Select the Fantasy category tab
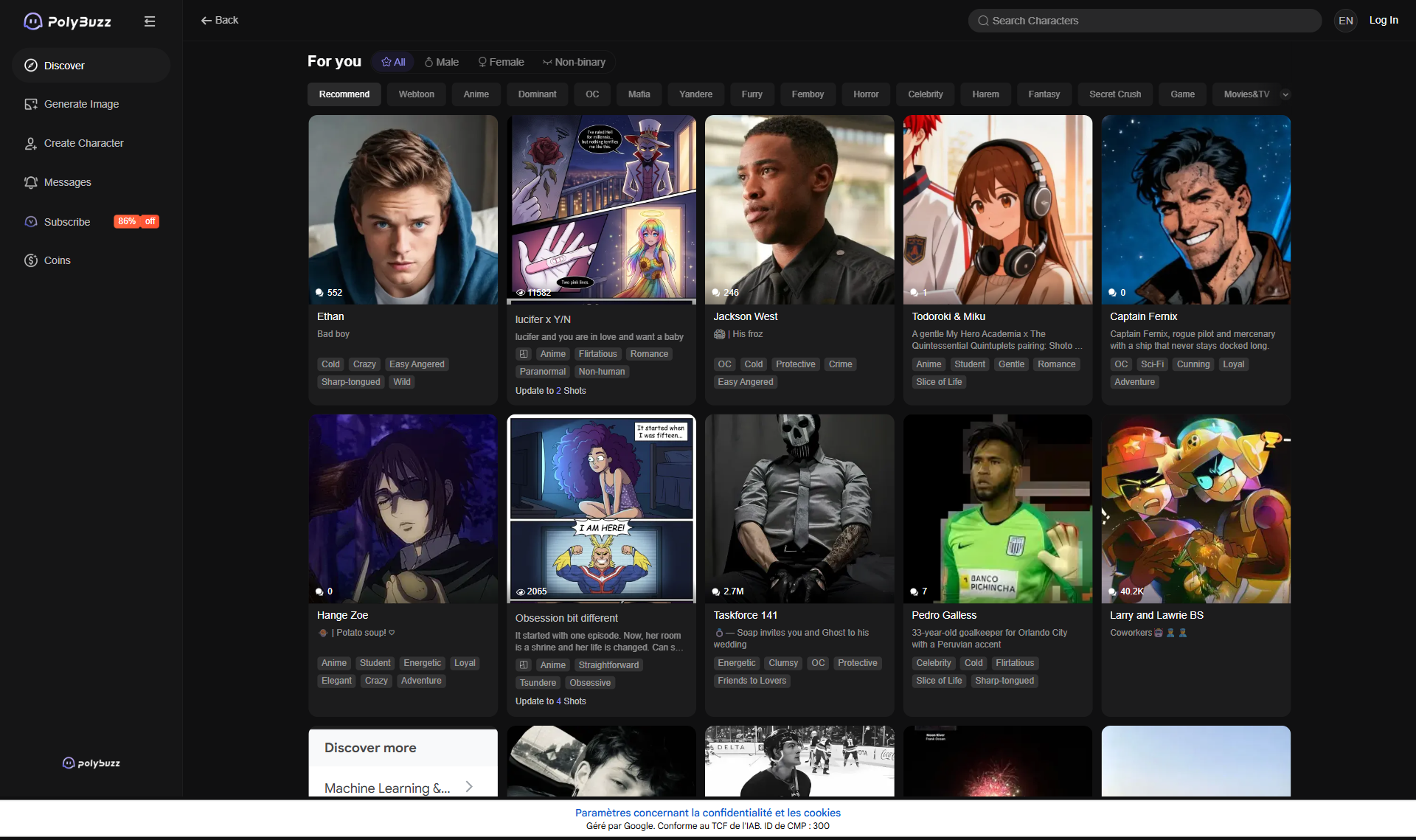 point(1044,94)
